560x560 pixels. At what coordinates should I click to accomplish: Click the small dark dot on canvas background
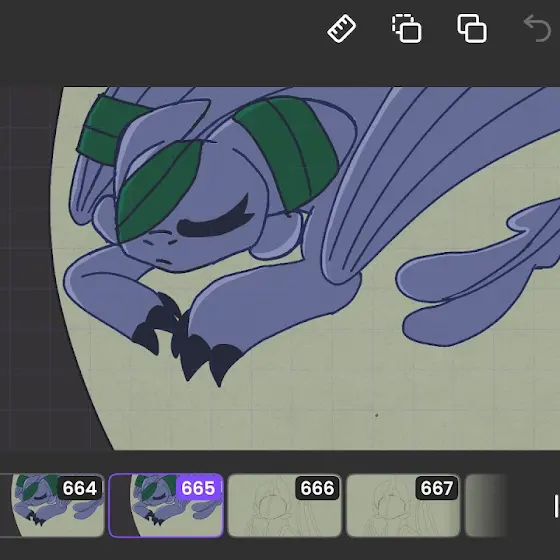[x=376, y=415]
